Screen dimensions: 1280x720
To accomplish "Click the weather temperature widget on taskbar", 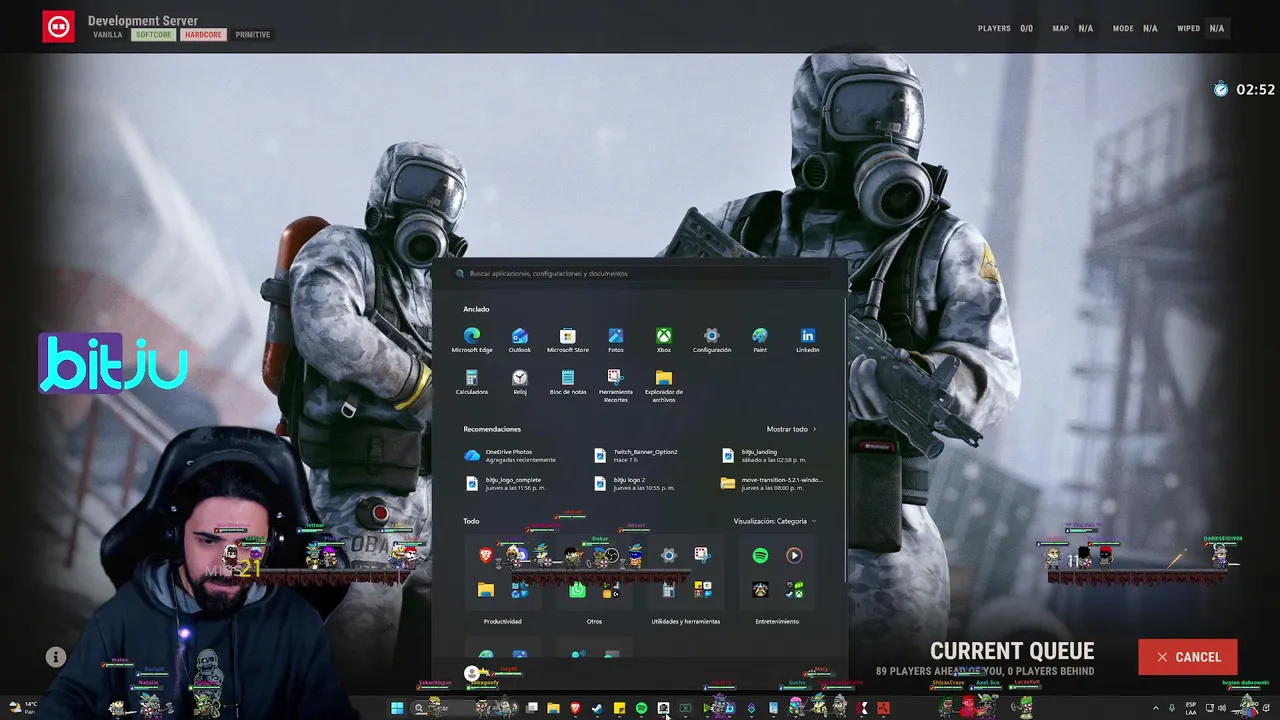I will [22, 708].
